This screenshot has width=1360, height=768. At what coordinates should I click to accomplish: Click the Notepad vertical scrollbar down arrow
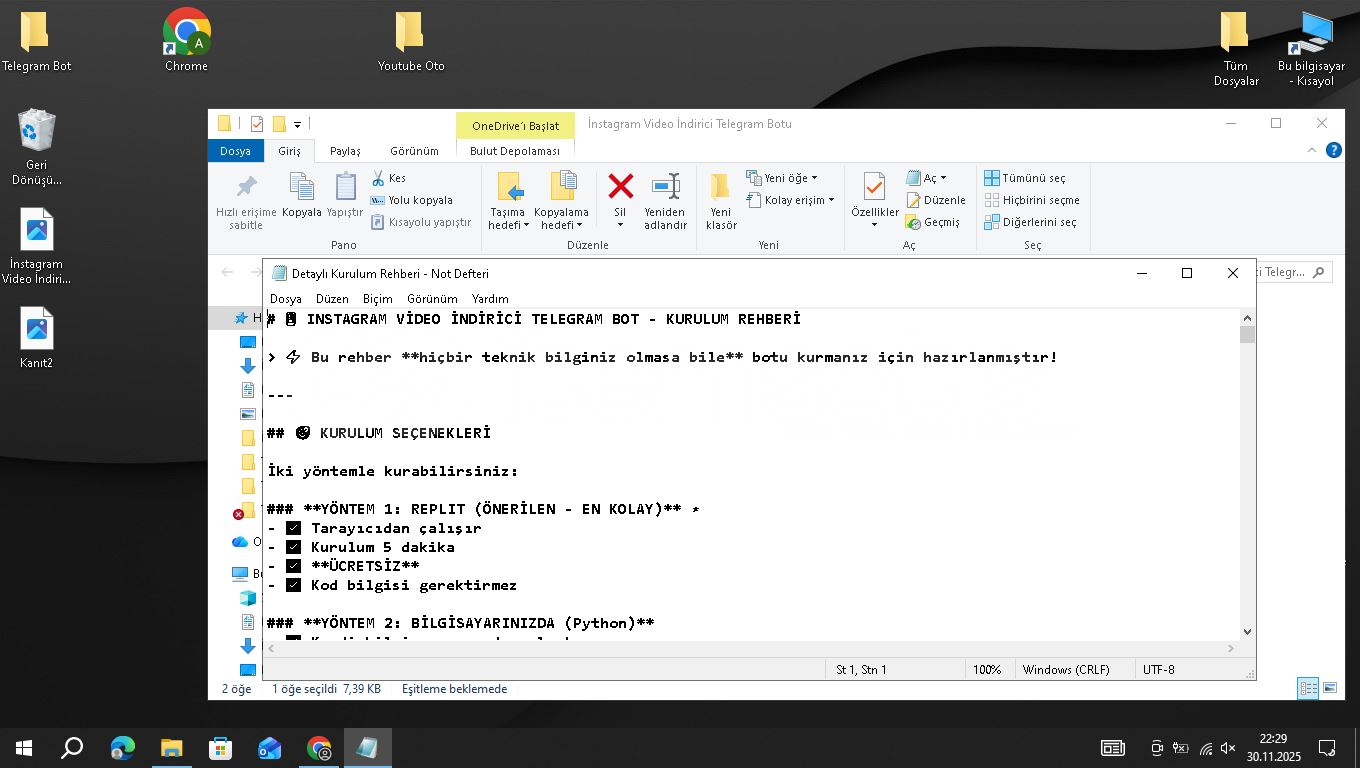[x=1247, y=631]
